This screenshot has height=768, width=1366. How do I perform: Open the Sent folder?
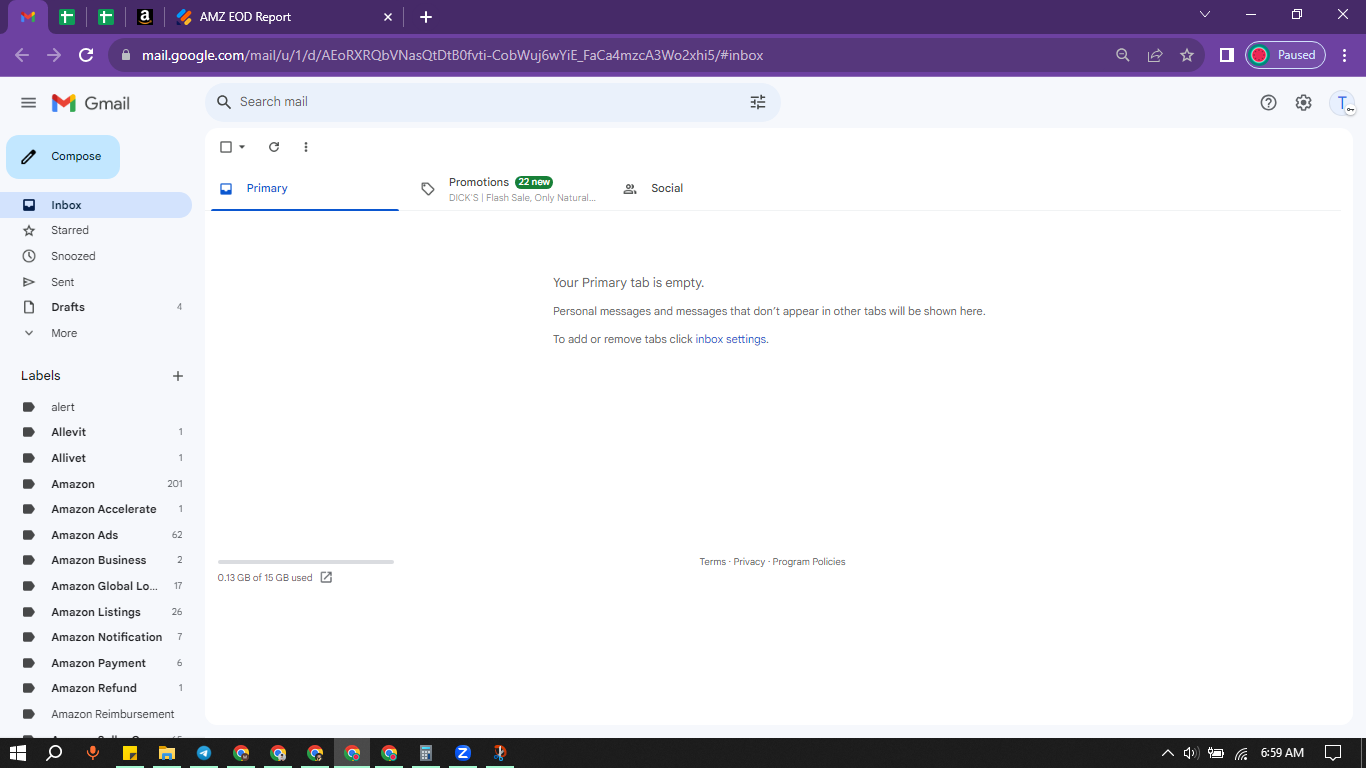tap(96, 282)
